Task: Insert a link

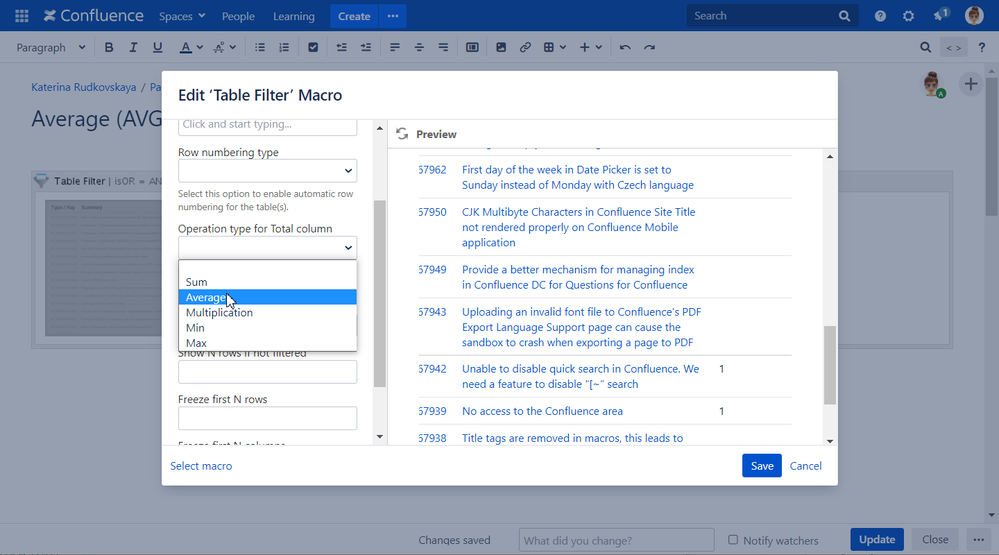Action: (525, 47)
